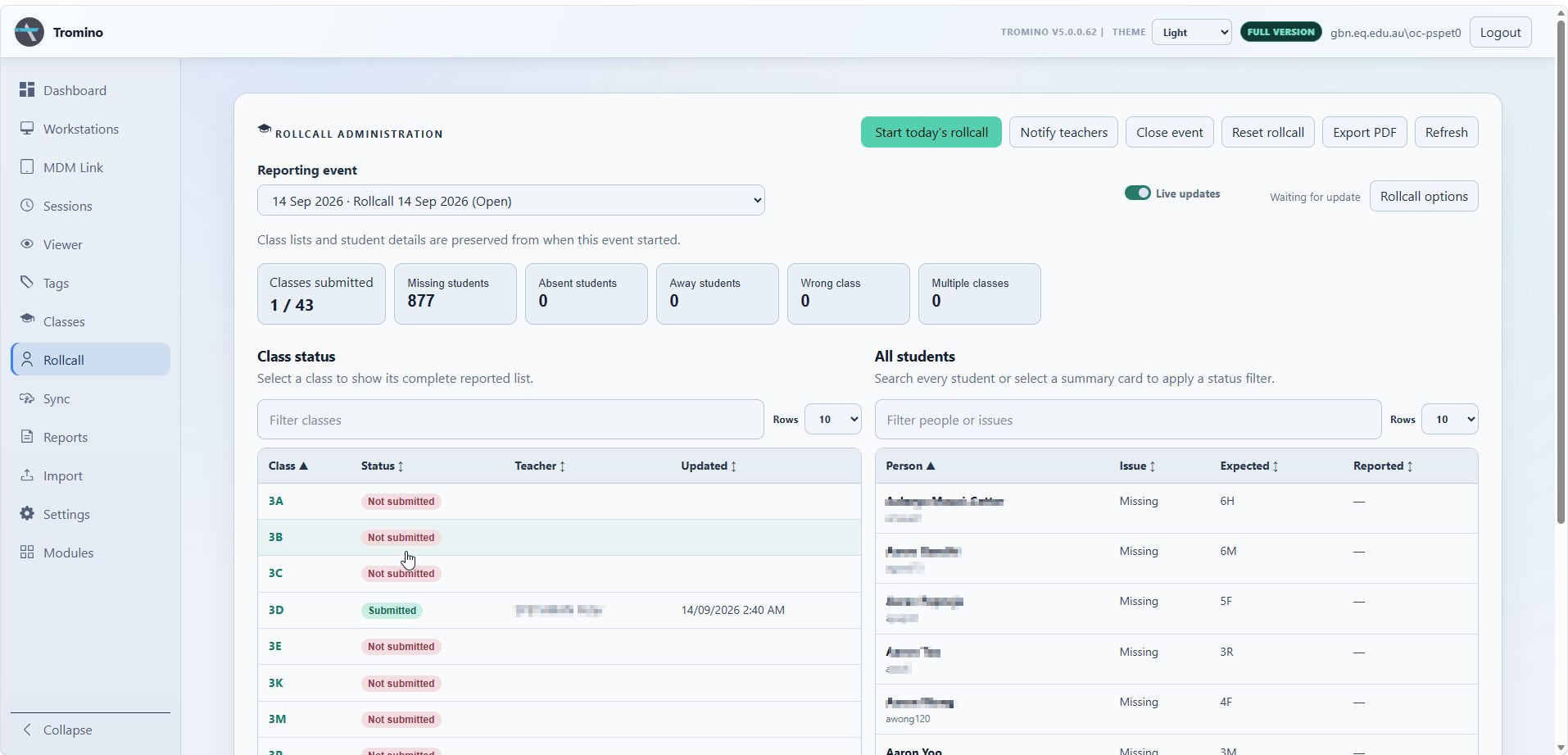This screenshot has height=755, width=1568.
Task: Open class 3M row link
Action: (277, 719)
